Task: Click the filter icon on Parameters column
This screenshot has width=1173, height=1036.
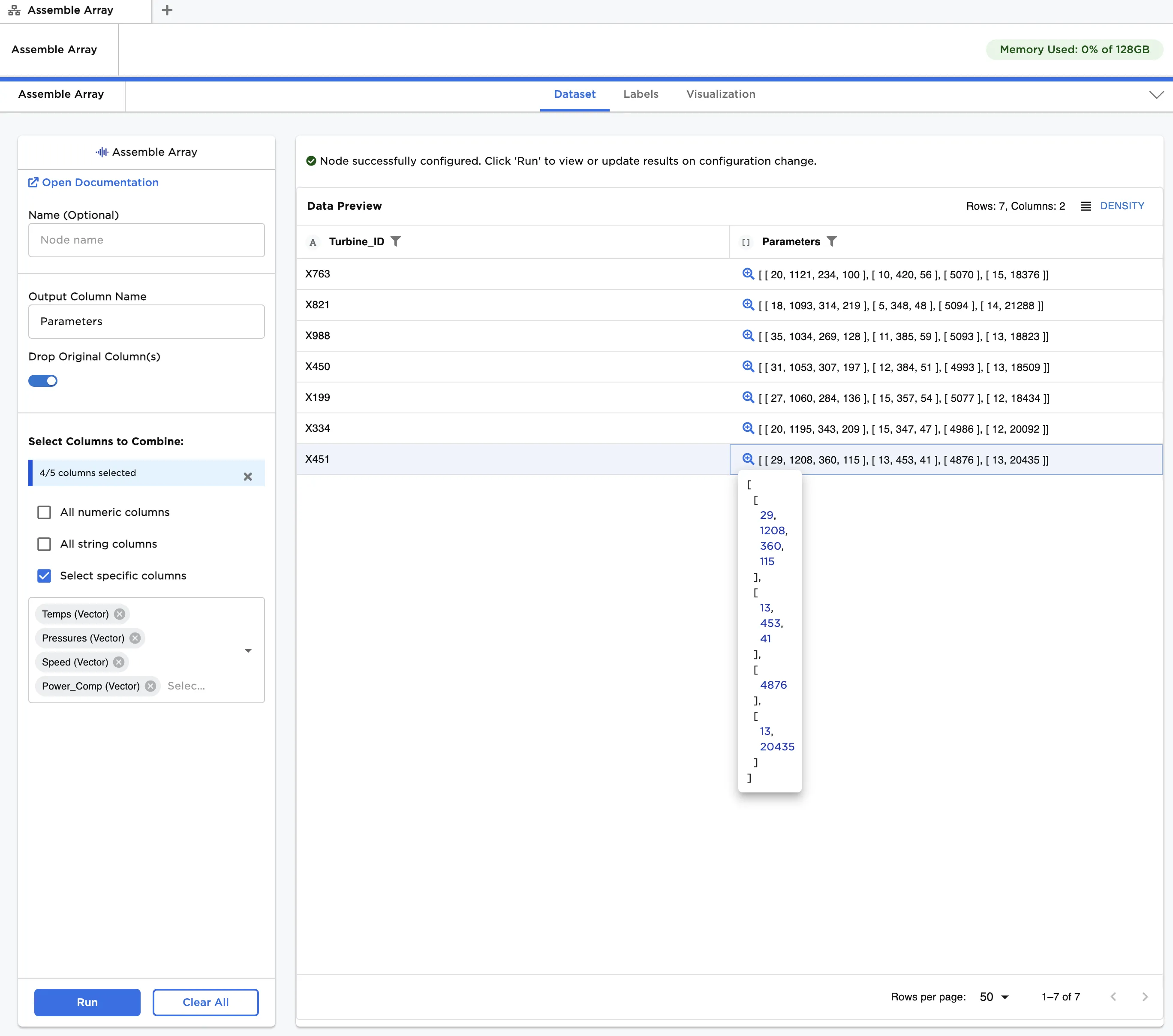Action: click(832, 242)
